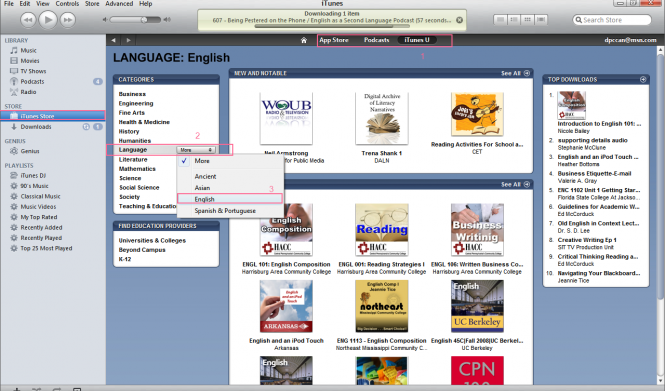Click the Search Store field

(612, 20)
